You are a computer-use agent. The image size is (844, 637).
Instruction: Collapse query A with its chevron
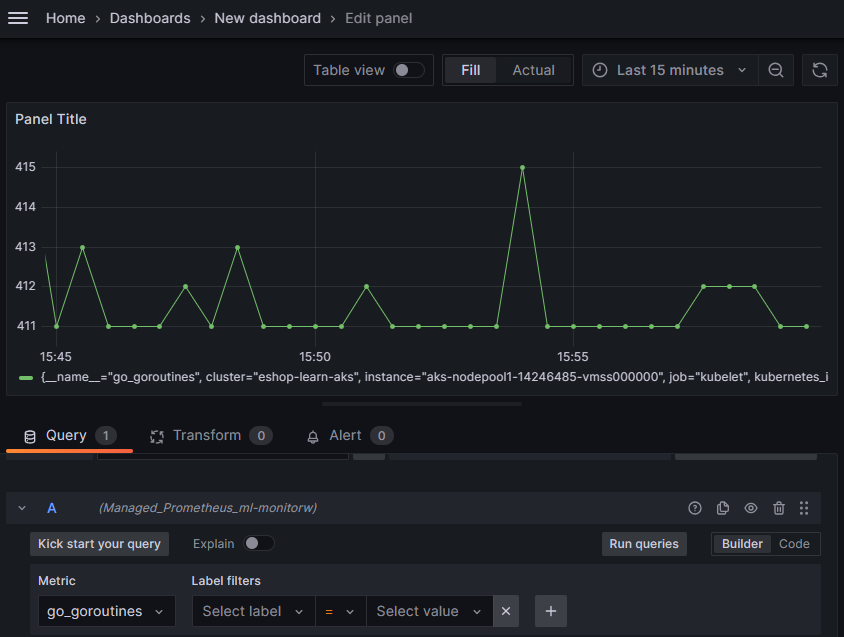point(22,508)
